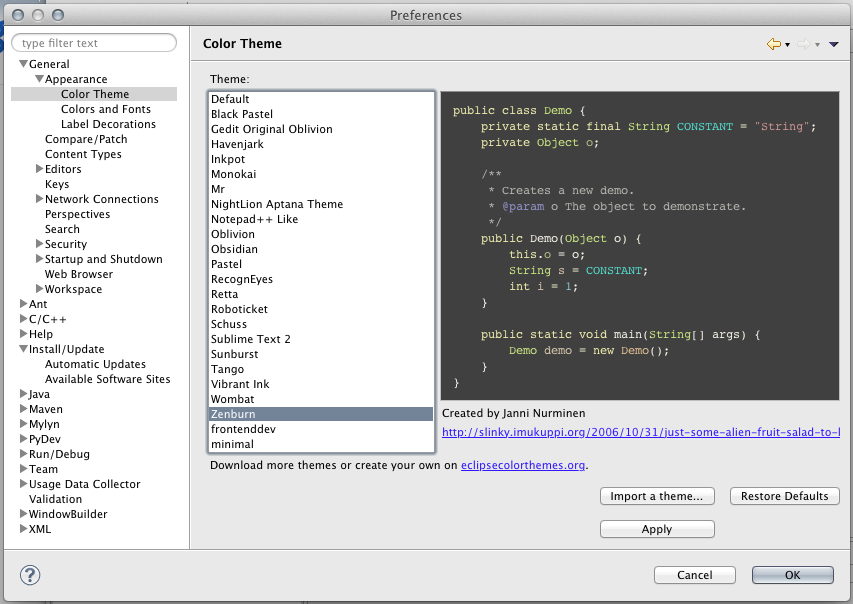Viewport: 853px width, 604px height.
Task: Go back with the yellow arrow icon
Action: coord(774,44)
